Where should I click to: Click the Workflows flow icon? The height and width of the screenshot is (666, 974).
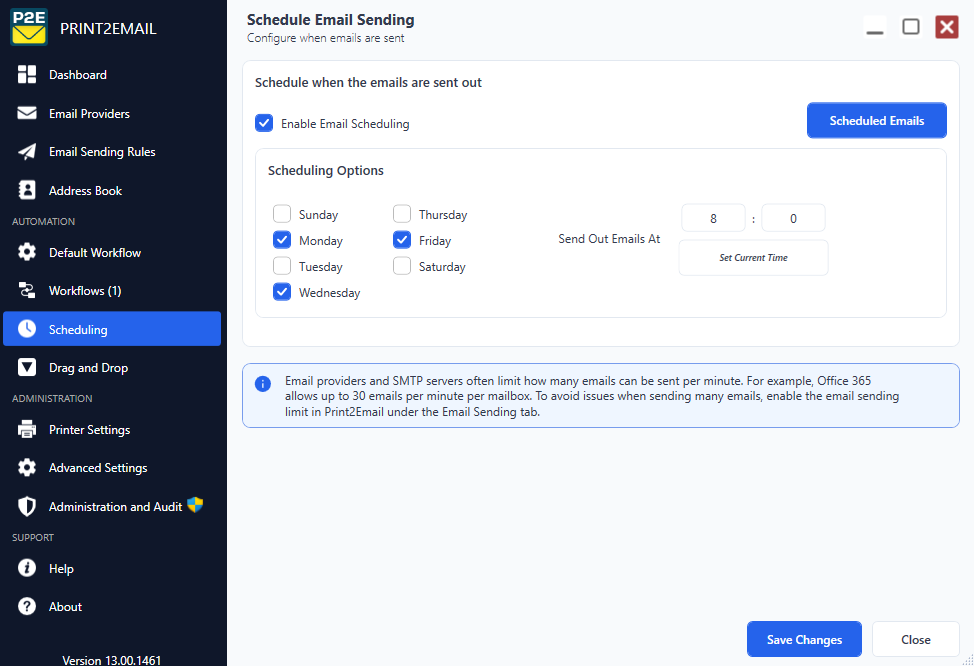pos(27,290)
